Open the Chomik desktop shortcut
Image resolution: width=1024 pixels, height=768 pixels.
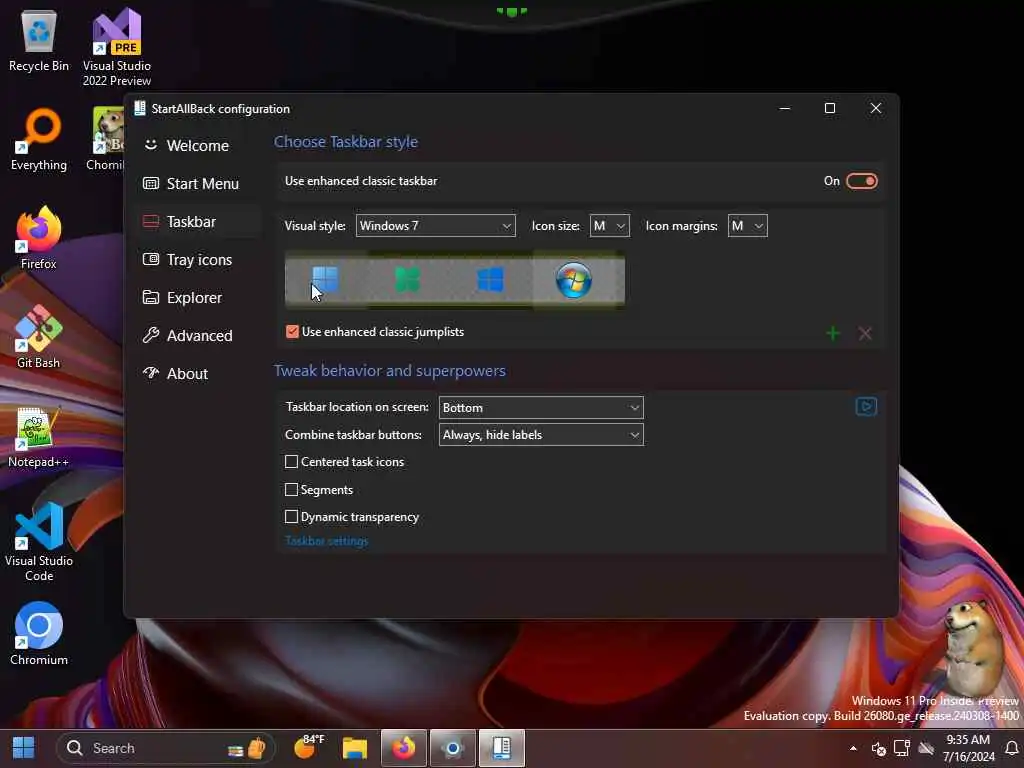(107, 140)
